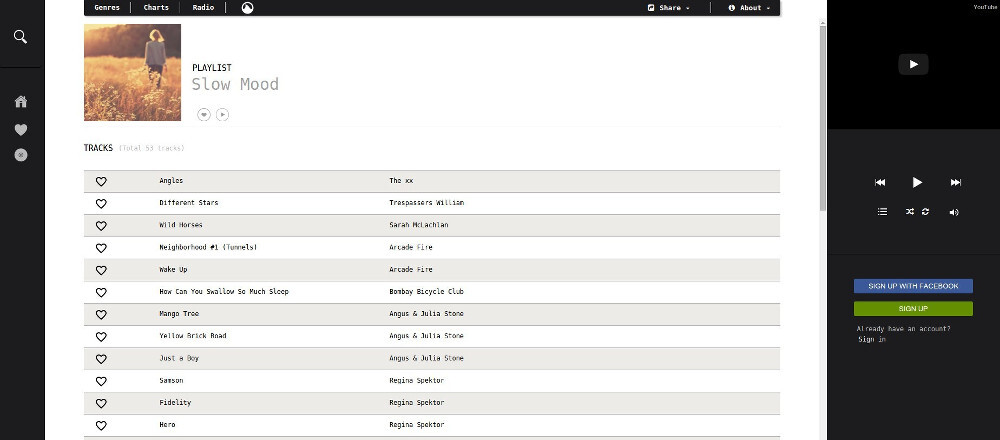
Task: Open the About dropdown menu
Action: (749, 8)
